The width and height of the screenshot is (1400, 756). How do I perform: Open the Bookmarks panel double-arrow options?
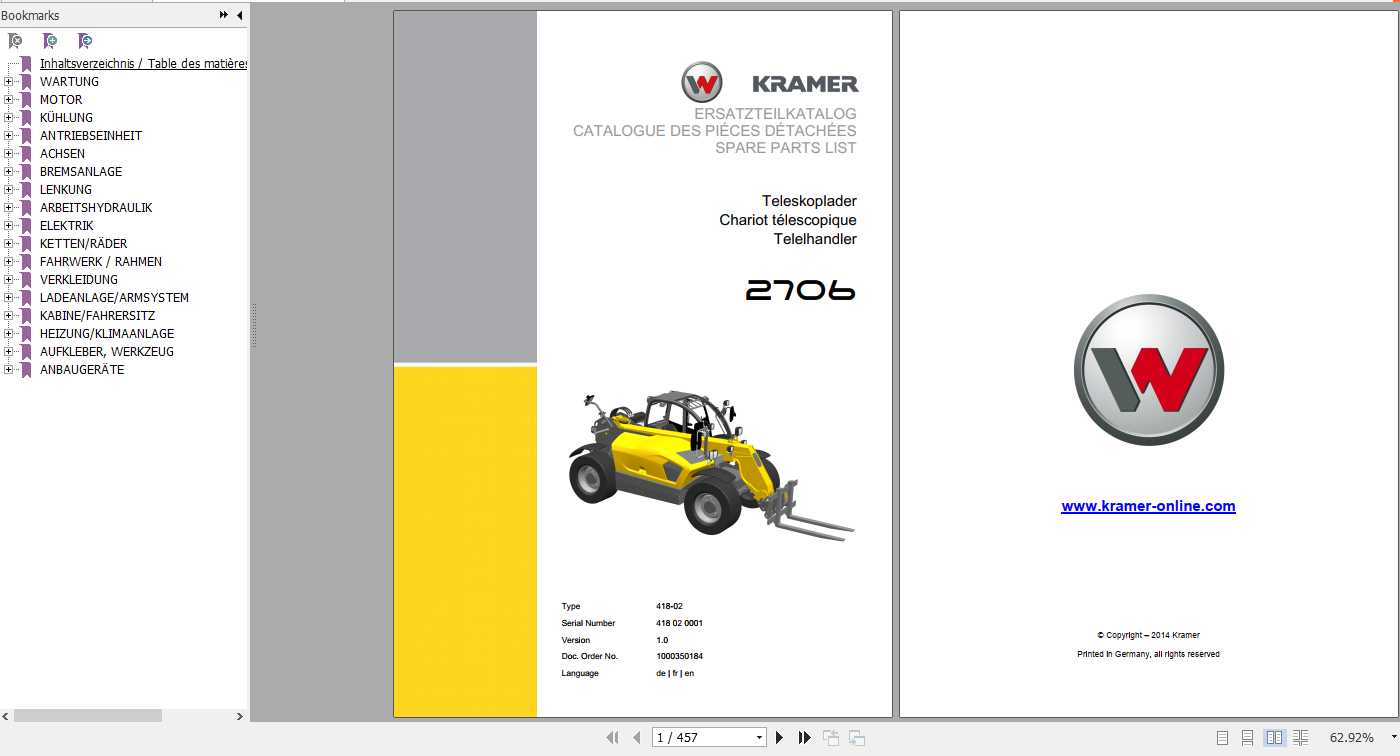[x=223, y=15]
